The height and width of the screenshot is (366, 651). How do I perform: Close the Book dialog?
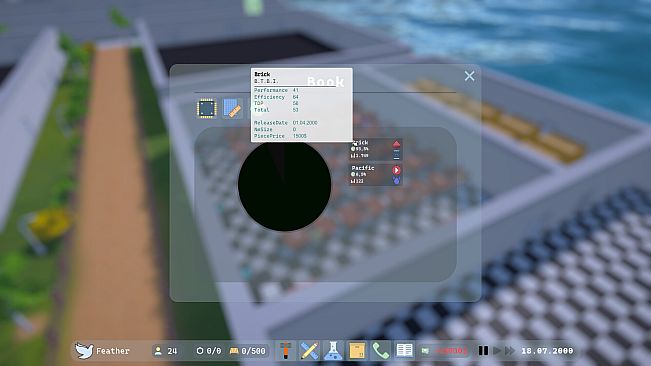point(470,76)
